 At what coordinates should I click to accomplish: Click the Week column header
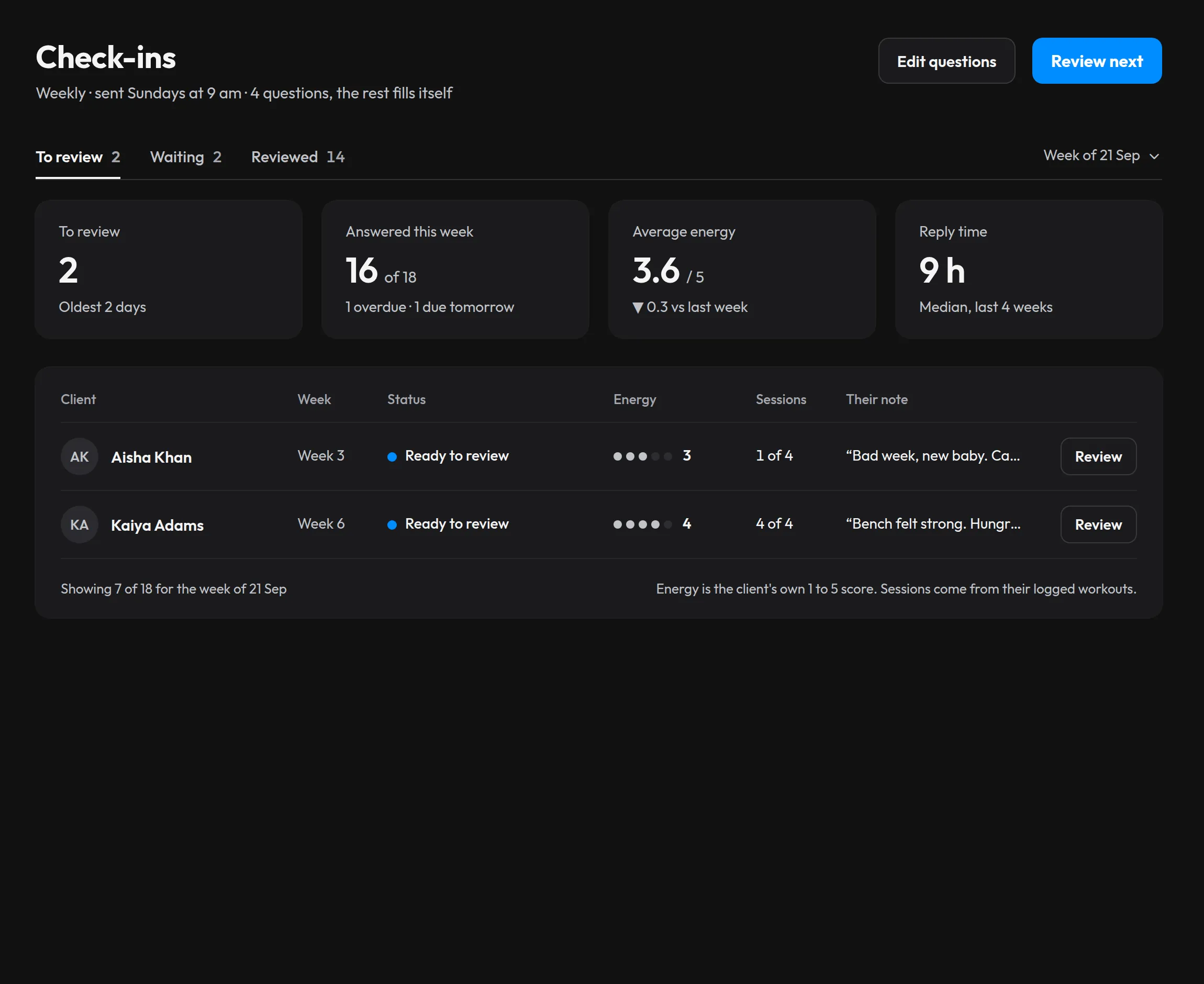click(x=314, y=399)
